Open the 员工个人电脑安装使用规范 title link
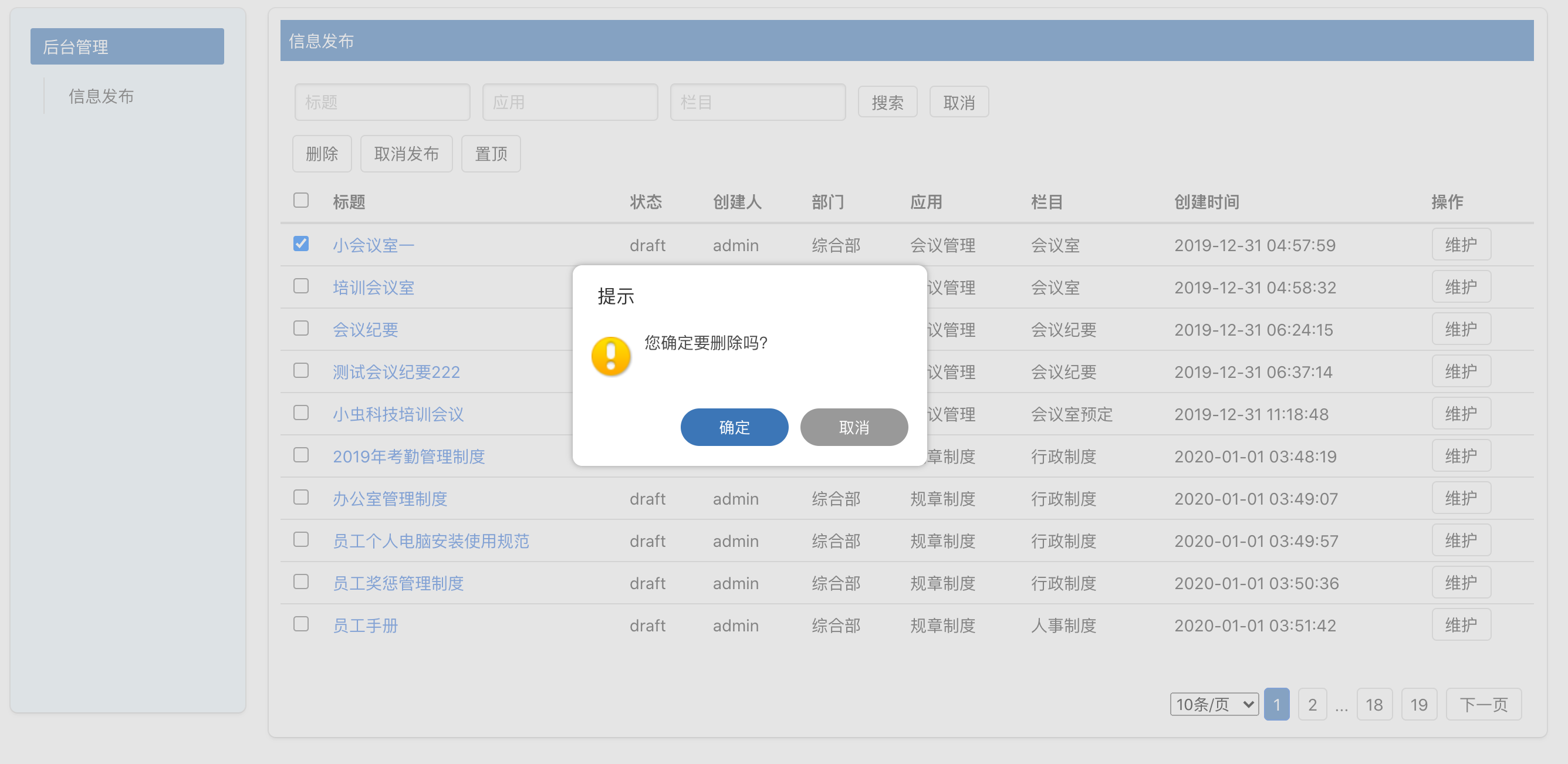The height and width of the screenshot is (764, 1568). click(x=431, y=541)
